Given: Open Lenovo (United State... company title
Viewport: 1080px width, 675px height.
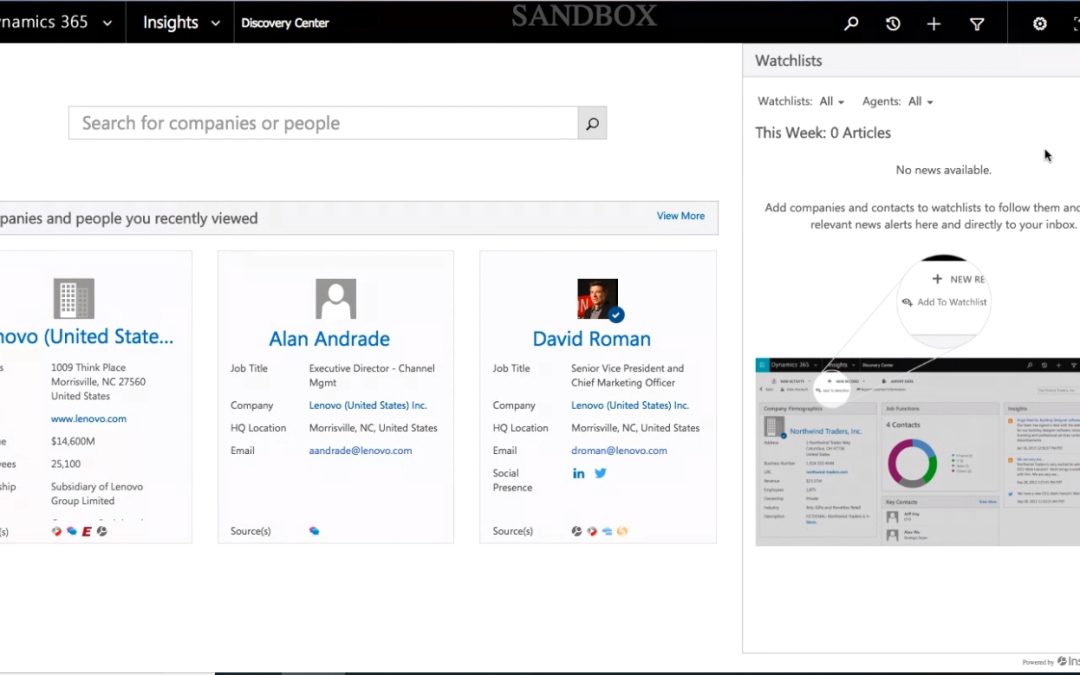Looking at the screenshot, I should (x=87, y=337).
